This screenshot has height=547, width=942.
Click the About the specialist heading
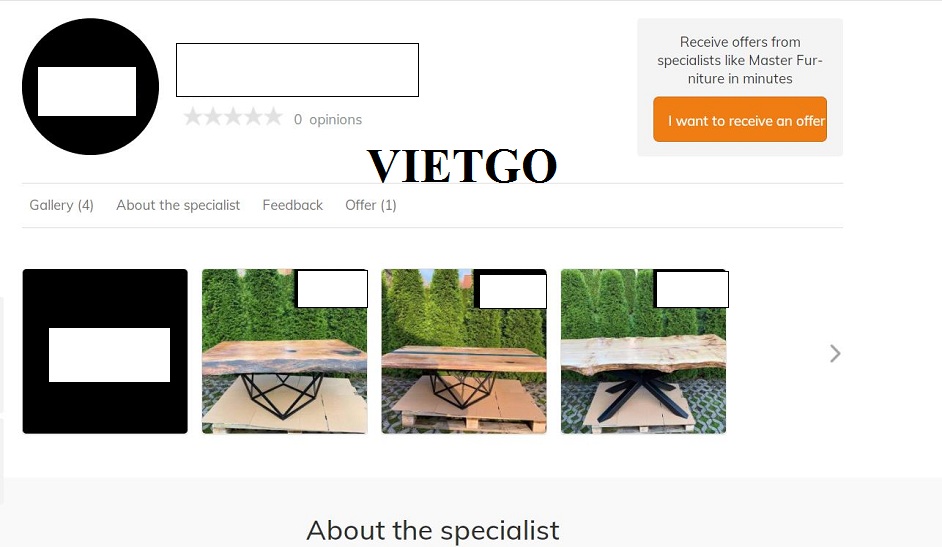433,531
